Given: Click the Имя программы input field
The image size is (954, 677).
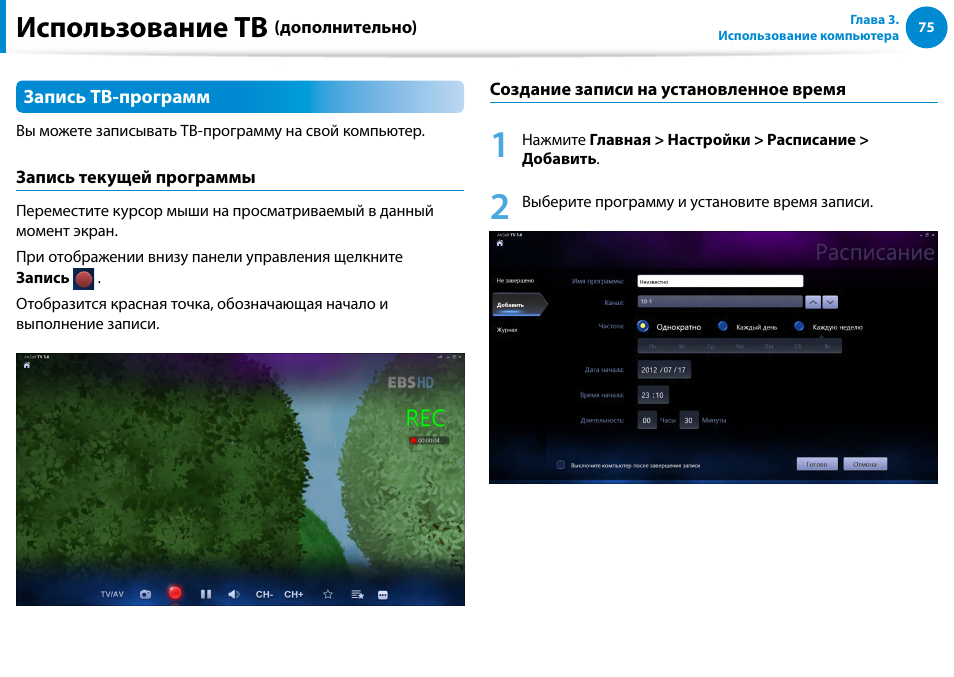Looking at the screenshot, I should point(720,281).
